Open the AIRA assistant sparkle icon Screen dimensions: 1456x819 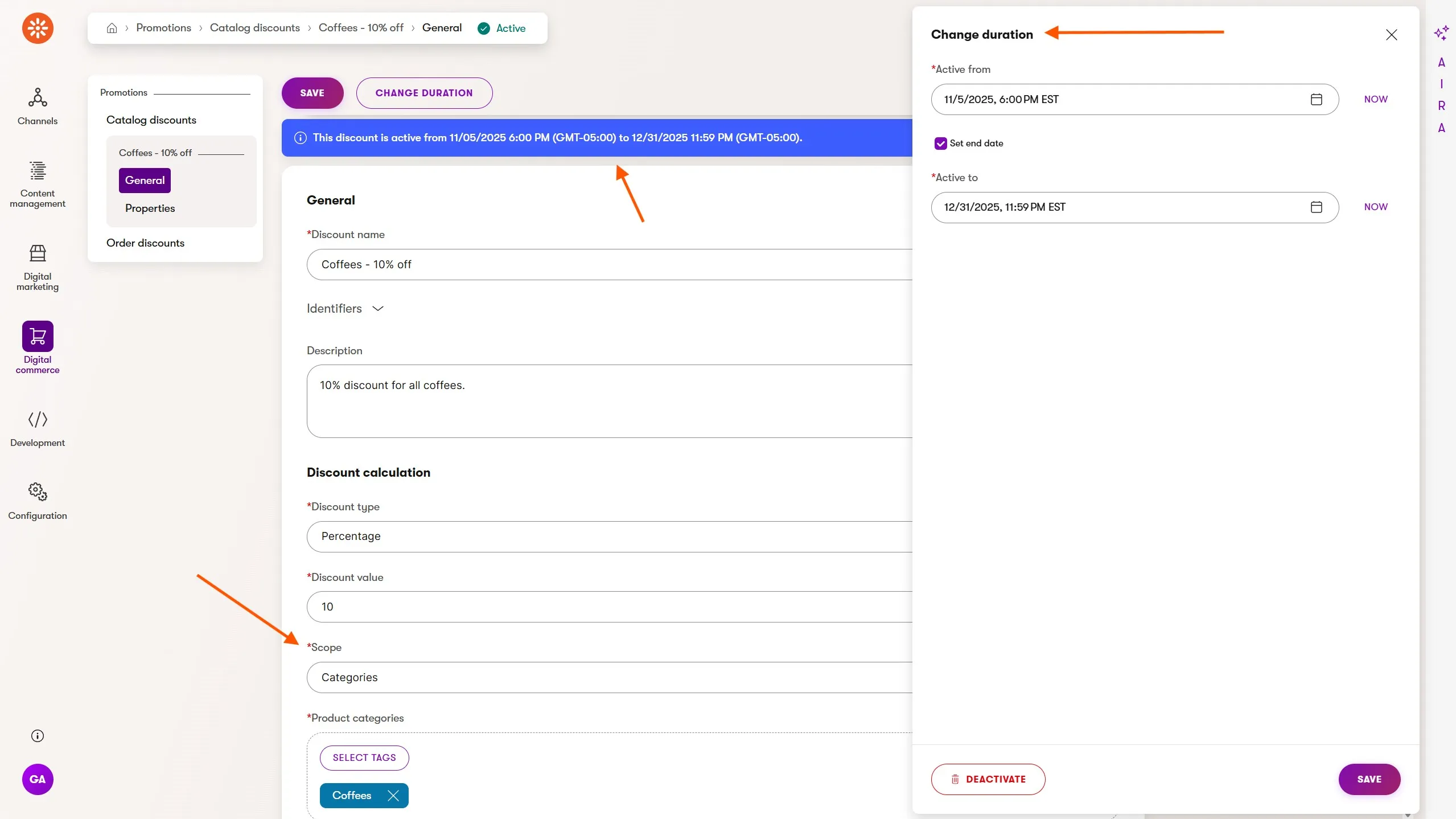click(1441, 33)
